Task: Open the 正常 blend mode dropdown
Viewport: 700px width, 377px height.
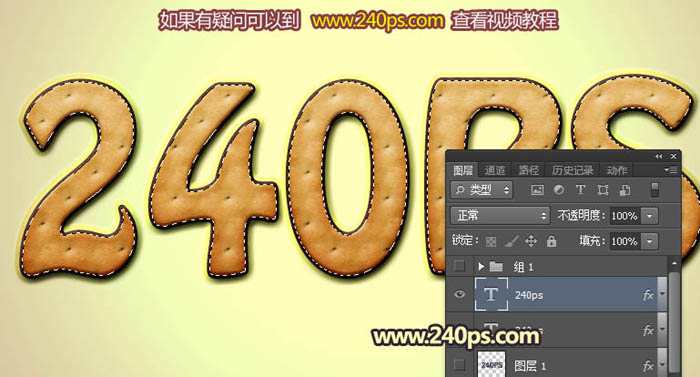Action: 500,216
